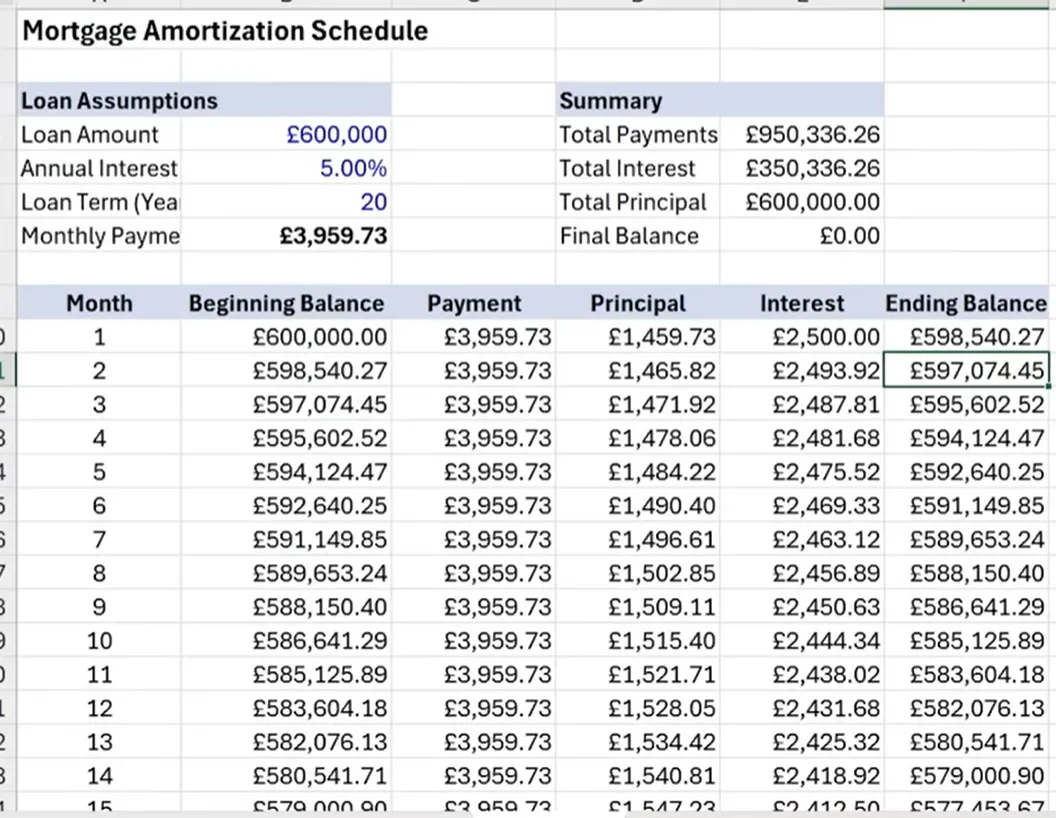The width and height of the screenshot is (1056, 818).
Task: Click the Payment column header cell
Action: click(474, 304)
